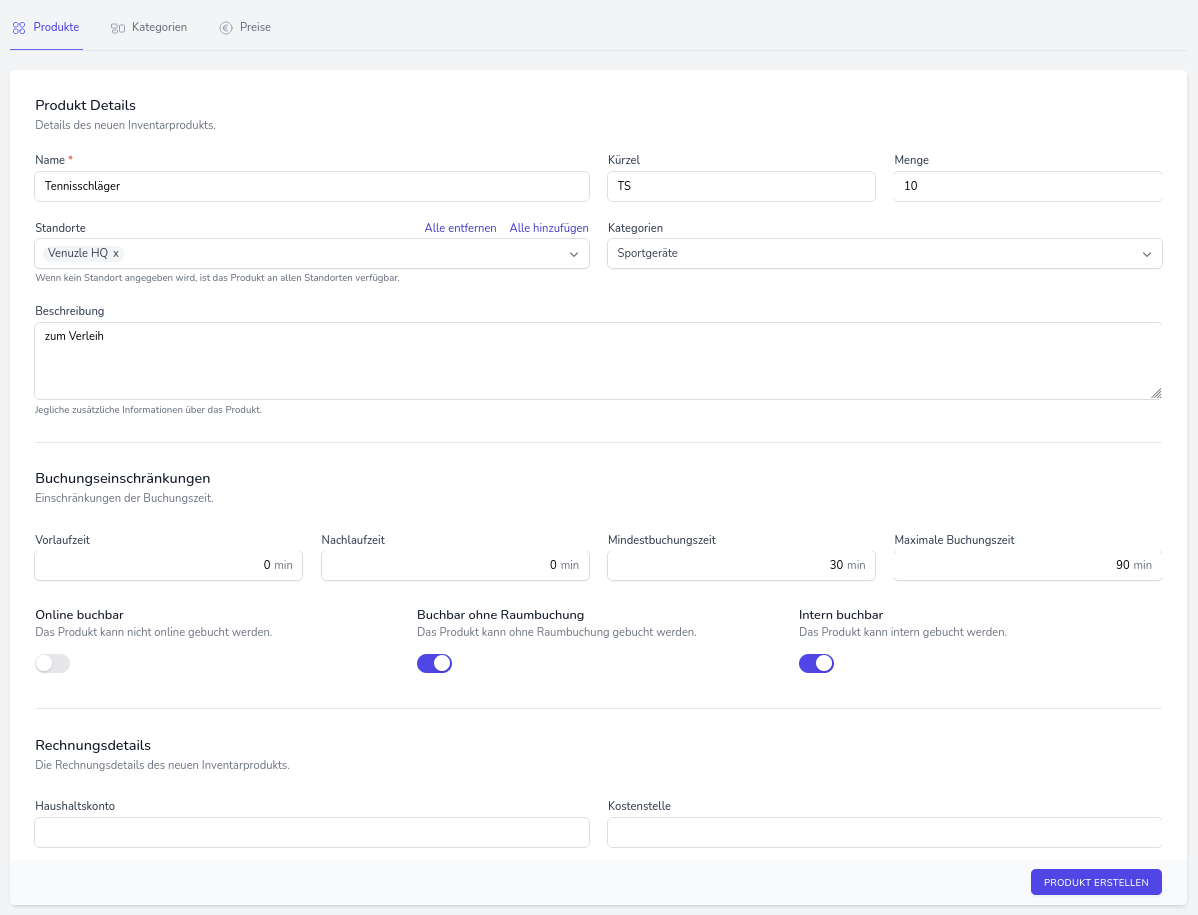Select the Menge quantity field
Screen dimensions: 1198x915
click(x=1027, y=186)
